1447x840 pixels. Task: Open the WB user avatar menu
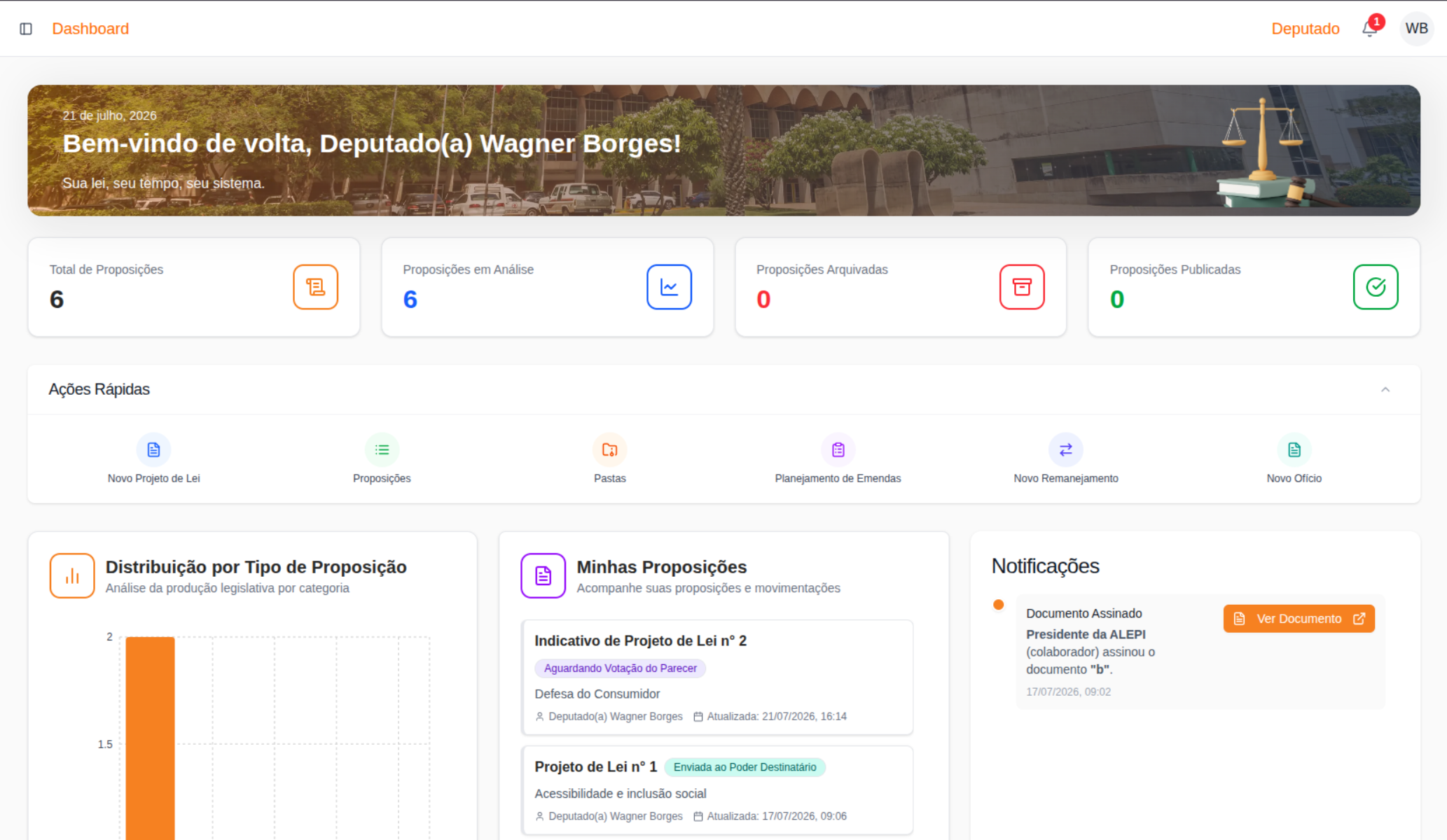click(x=1416, y=29)
